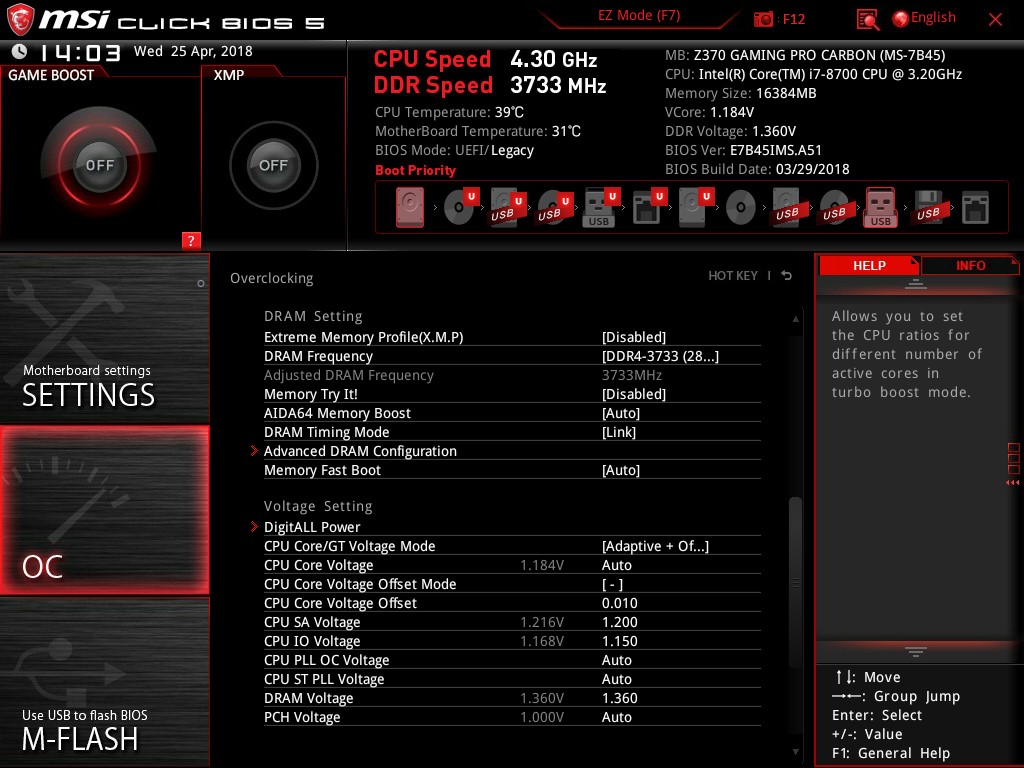Open DRAM Timing Mode [Link] option
Screen dimensions: 1024x768
click(512, 432)
